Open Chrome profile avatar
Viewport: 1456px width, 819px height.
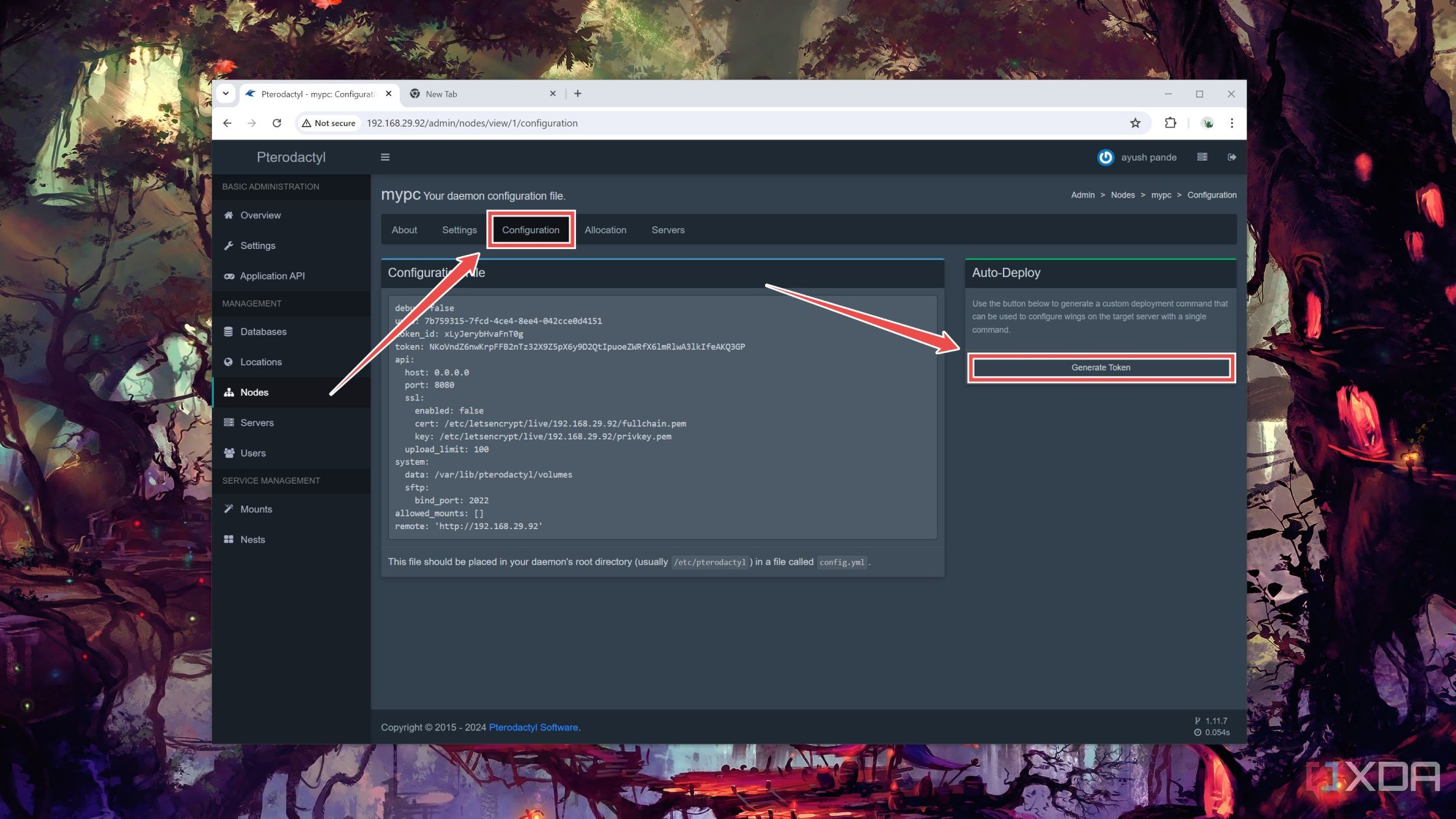click(x=1207, y=123)
